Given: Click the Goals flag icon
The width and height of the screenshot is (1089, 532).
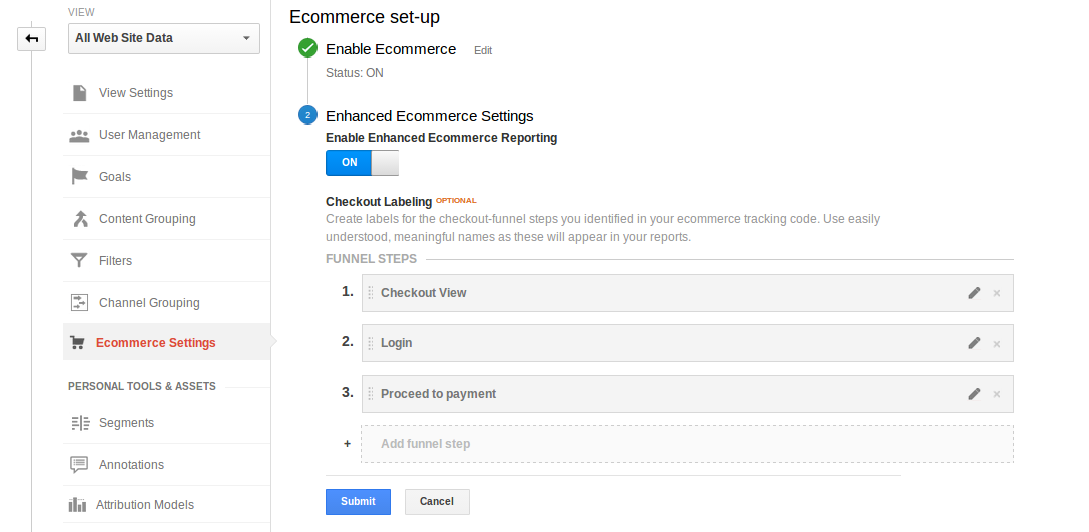Looking at the screenshot, I should pos(79,177).
